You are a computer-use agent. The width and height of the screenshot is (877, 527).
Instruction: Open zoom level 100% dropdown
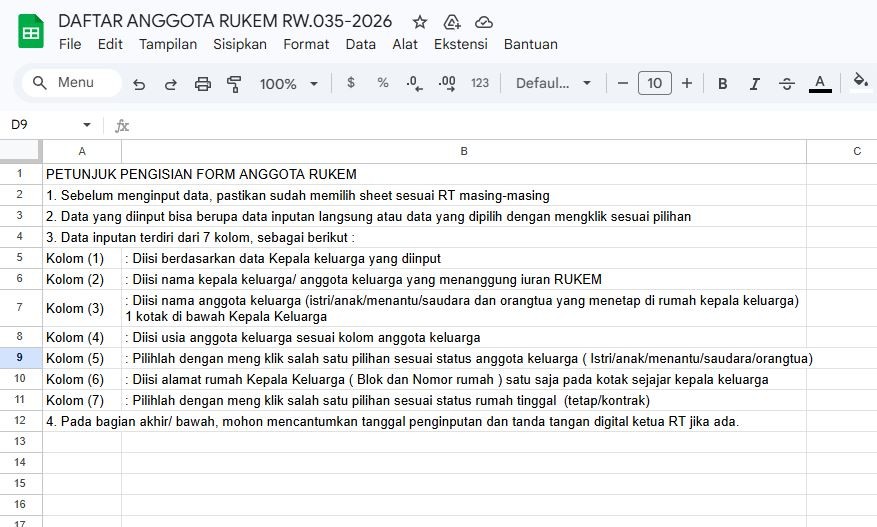click(289, 84)
